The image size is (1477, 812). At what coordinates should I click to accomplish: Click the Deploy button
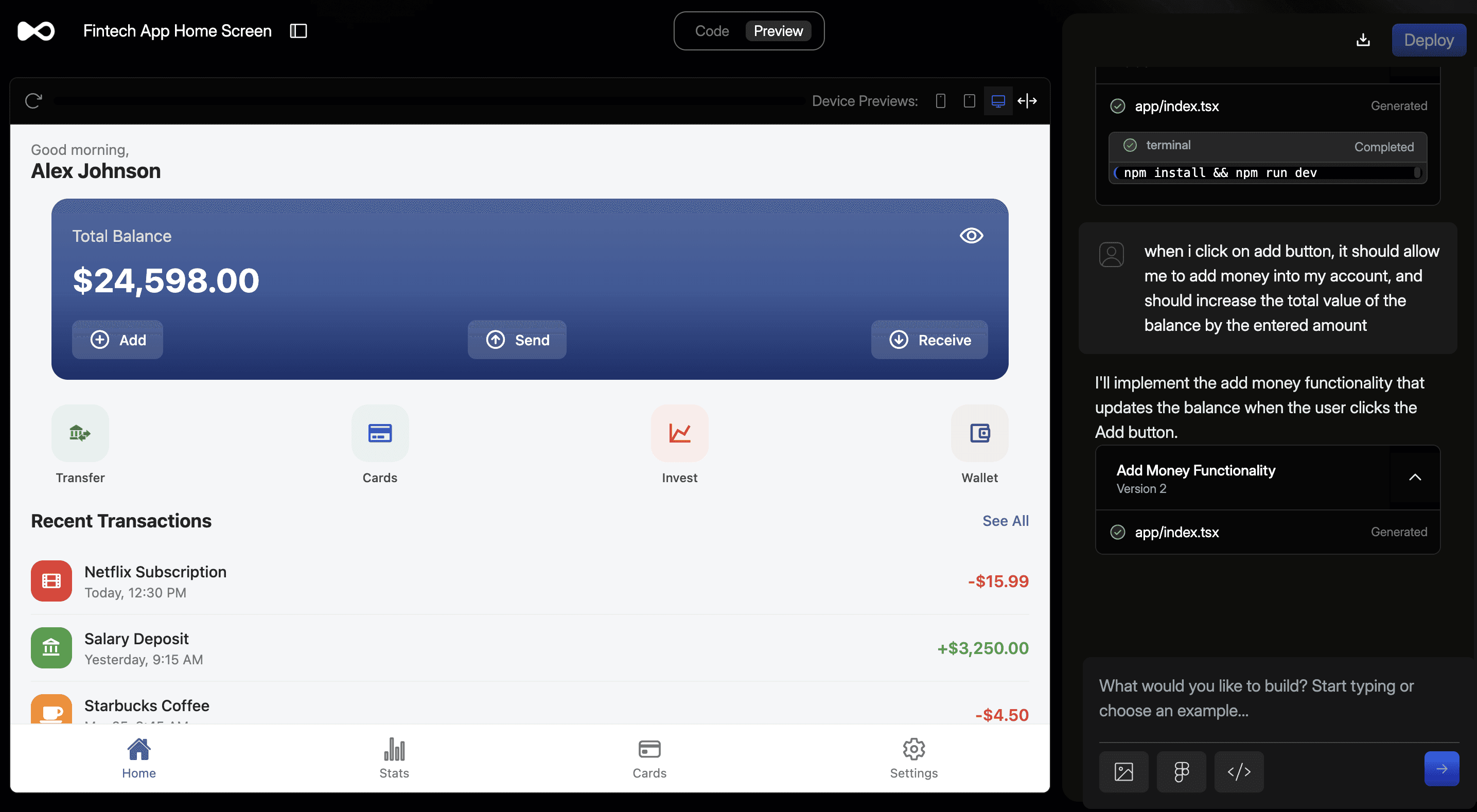(x=1428, y=40)
